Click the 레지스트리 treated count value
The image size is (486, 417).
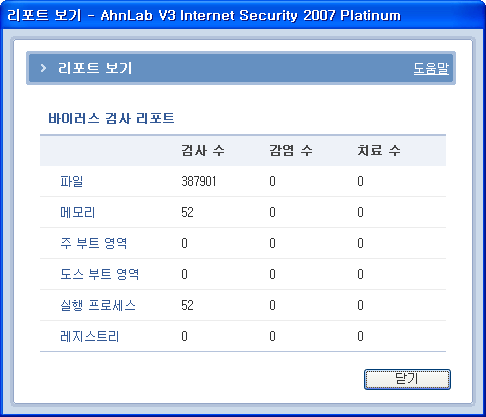[360, 336]
